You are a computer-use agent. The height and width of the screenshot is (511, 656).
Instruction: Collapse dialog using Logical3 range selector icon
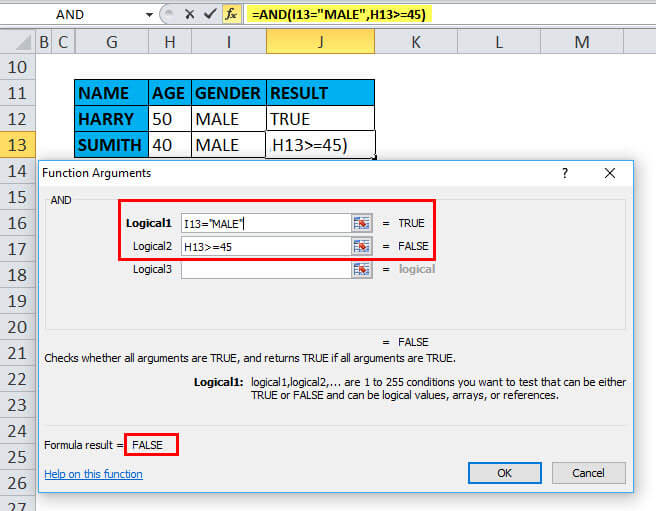[361, 269]
